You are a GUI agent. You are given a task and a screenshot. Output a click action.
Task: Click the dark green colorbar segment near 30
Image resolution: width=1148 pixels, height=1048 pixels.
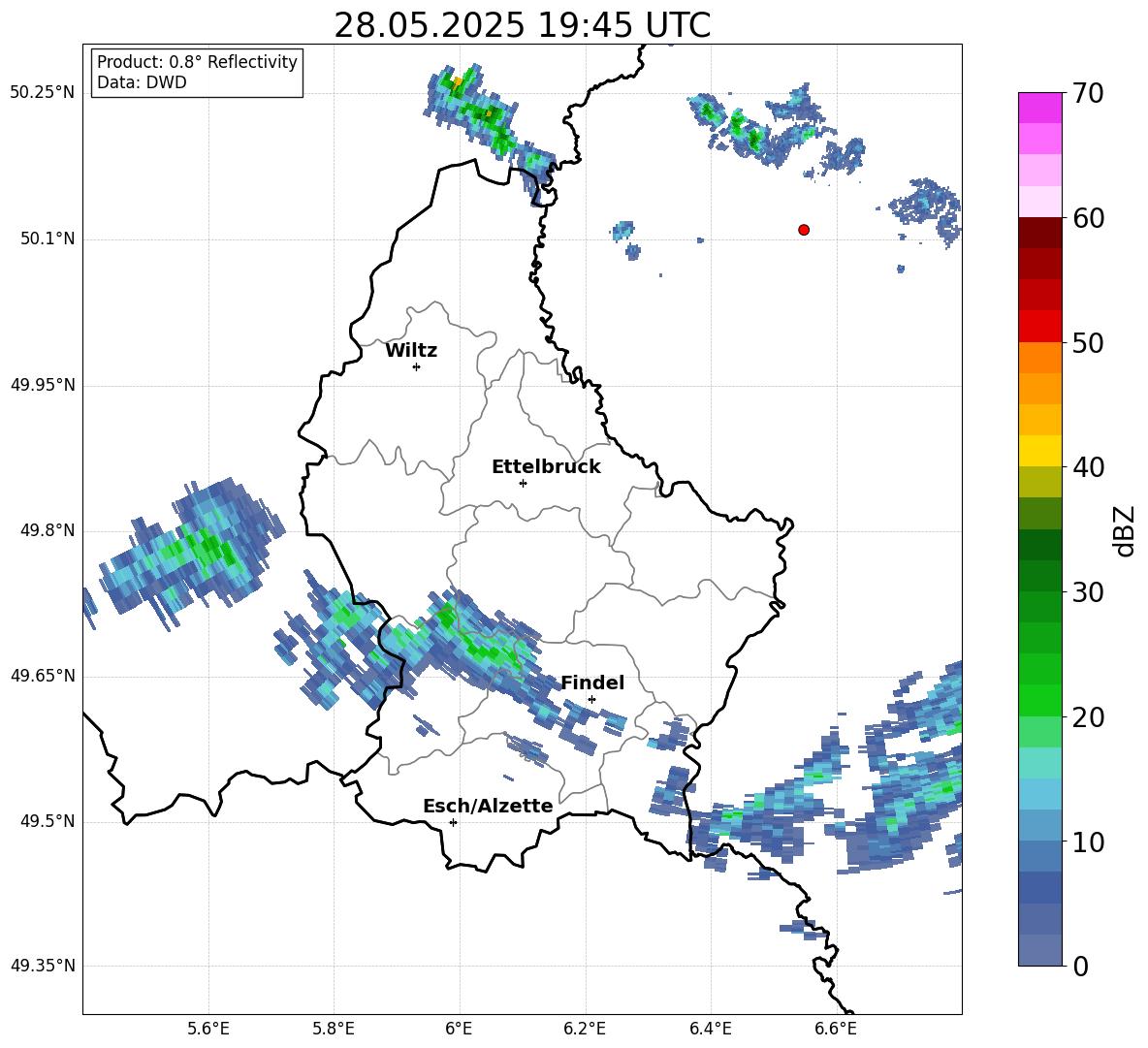click(1039, 575)
